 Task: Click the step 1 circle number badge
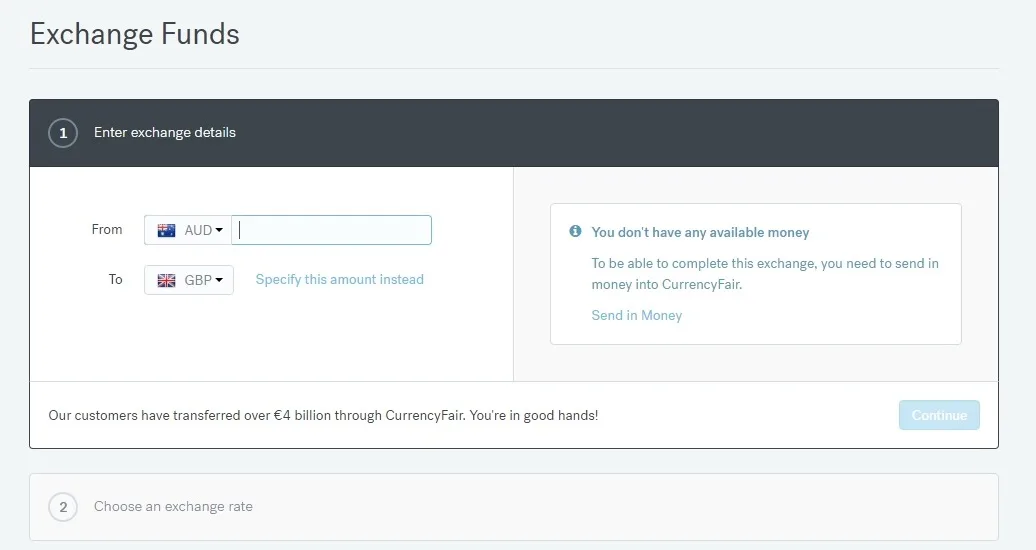(x=63, y=133)
